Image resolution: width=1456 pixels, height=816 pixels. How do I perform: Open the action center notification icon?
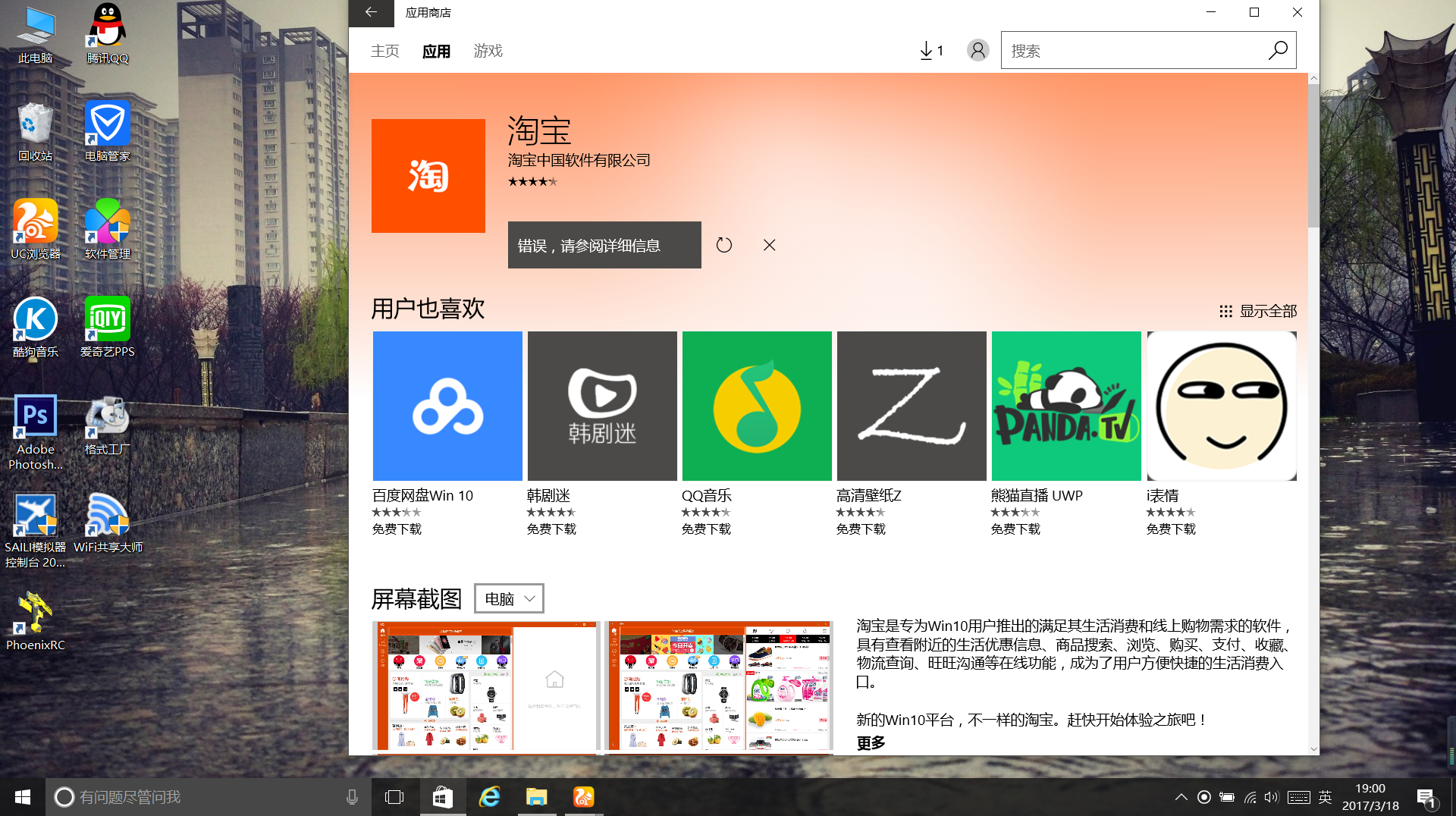tap(1426, 797)
